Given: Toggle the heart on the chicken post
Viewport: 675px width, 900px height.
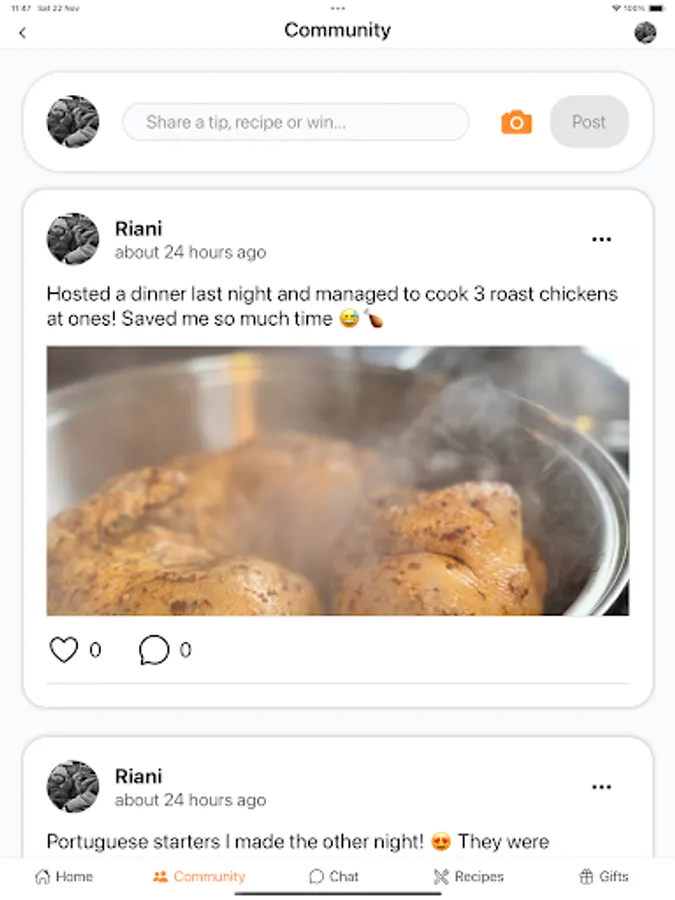Looking at the screenshot, I should click(x=64, y=648).
